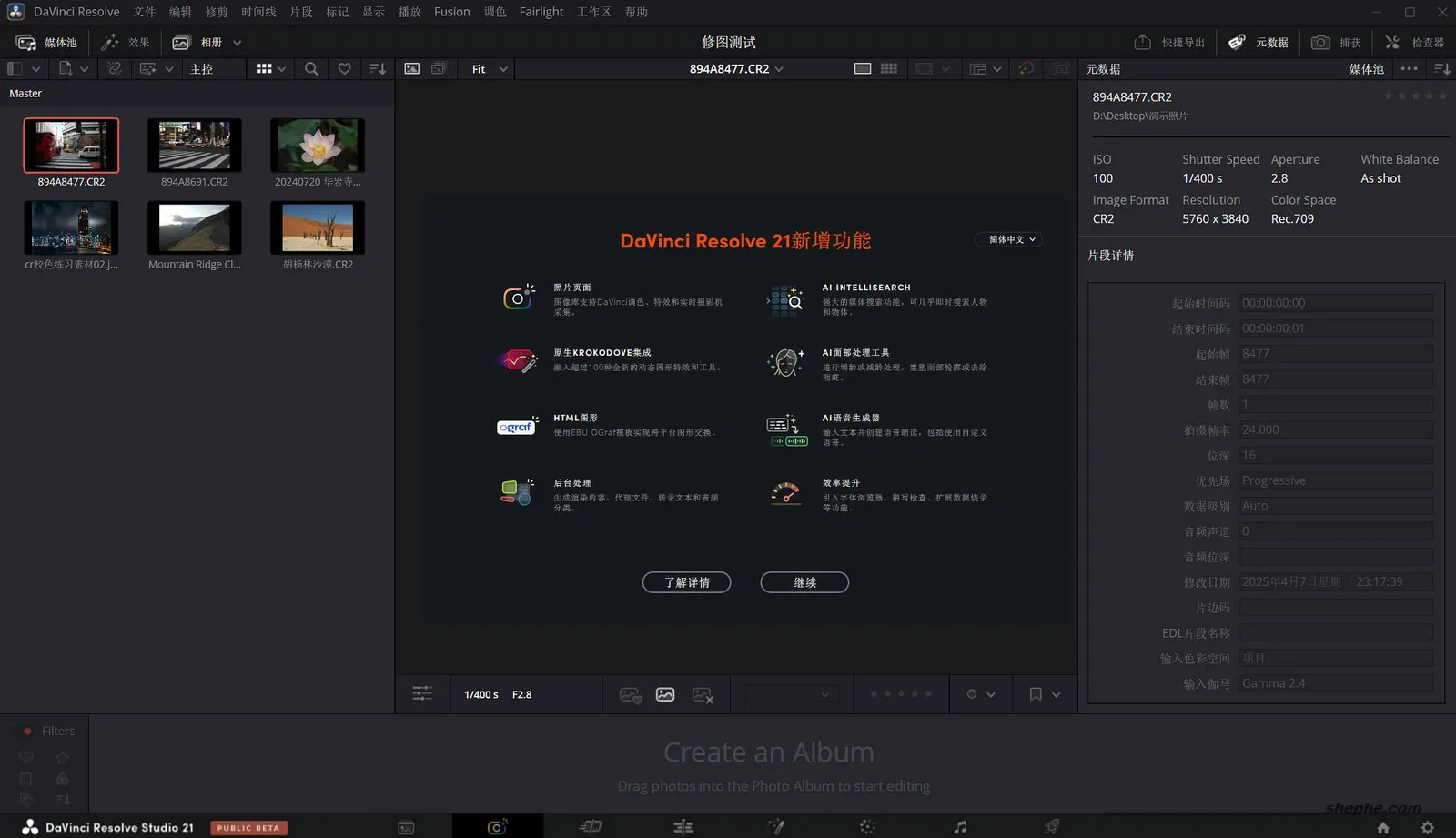The image size is (1456, 838).
Task: Open the Photo page icon in bottom bar
Action: [497, 826]
